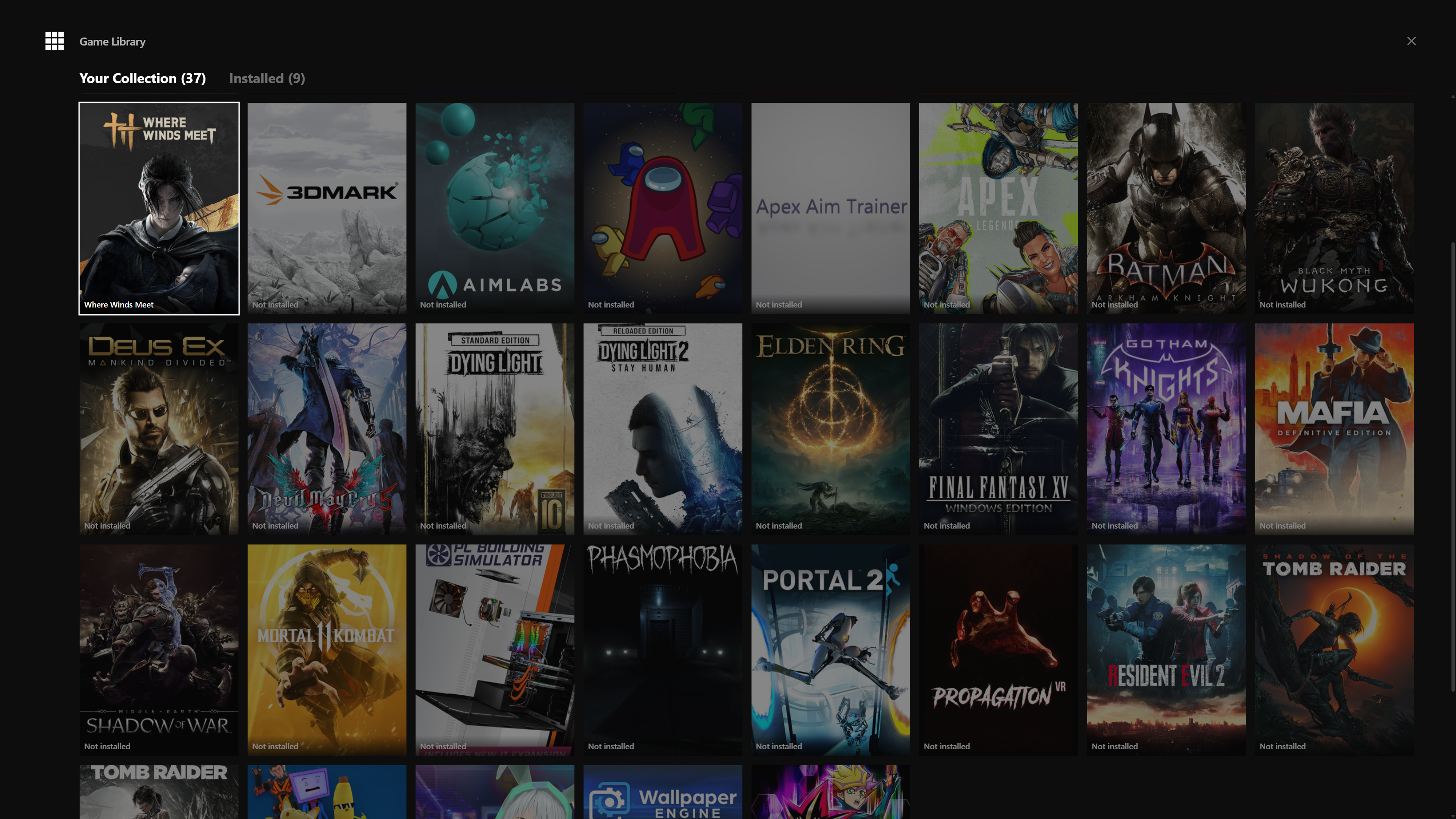Select the Mortal Kombat 11 tile
The width and height of the screenshot is (1456, 819).
[327, 650]
